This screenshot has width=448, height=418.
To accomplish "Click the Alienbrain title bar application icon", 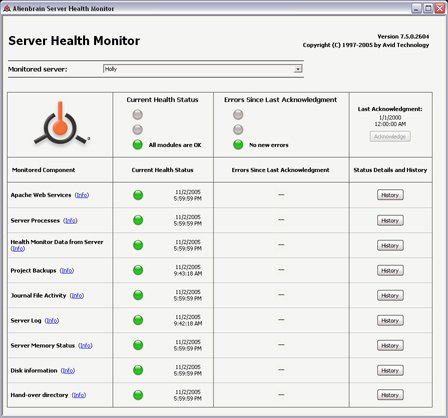I will (x=7, y=8).
